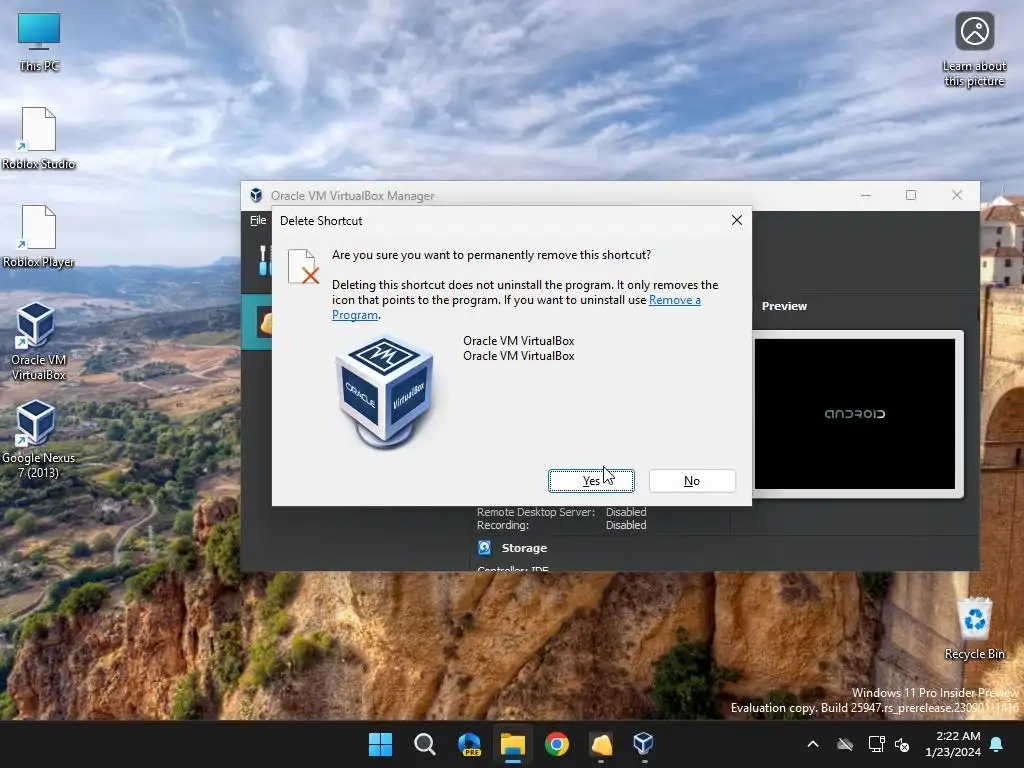Click No to keep the shortcut
Viewport: 1024px width, 768px height.
pyautogui.click(x=692, y=481)
